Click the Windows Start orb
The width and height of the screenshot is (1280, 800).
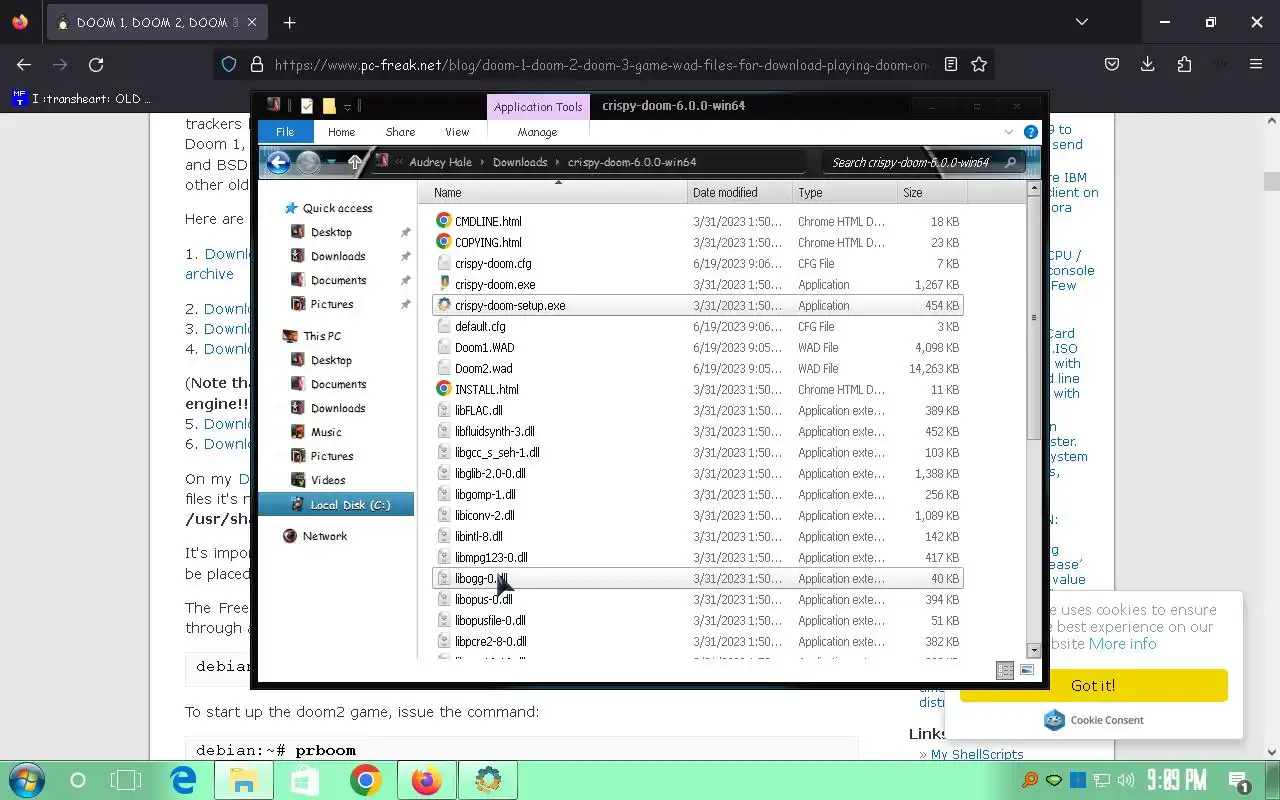tap(26, 780)
